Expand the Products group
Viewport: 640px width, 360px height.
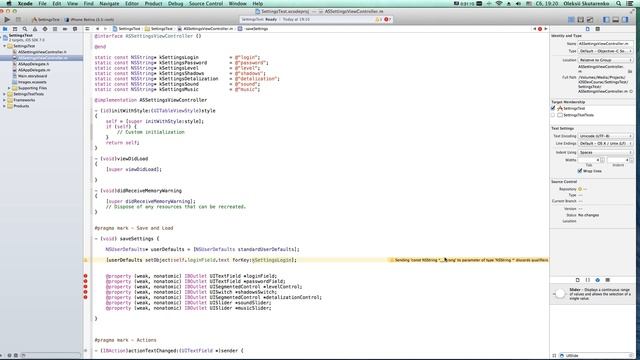(4, 106)
